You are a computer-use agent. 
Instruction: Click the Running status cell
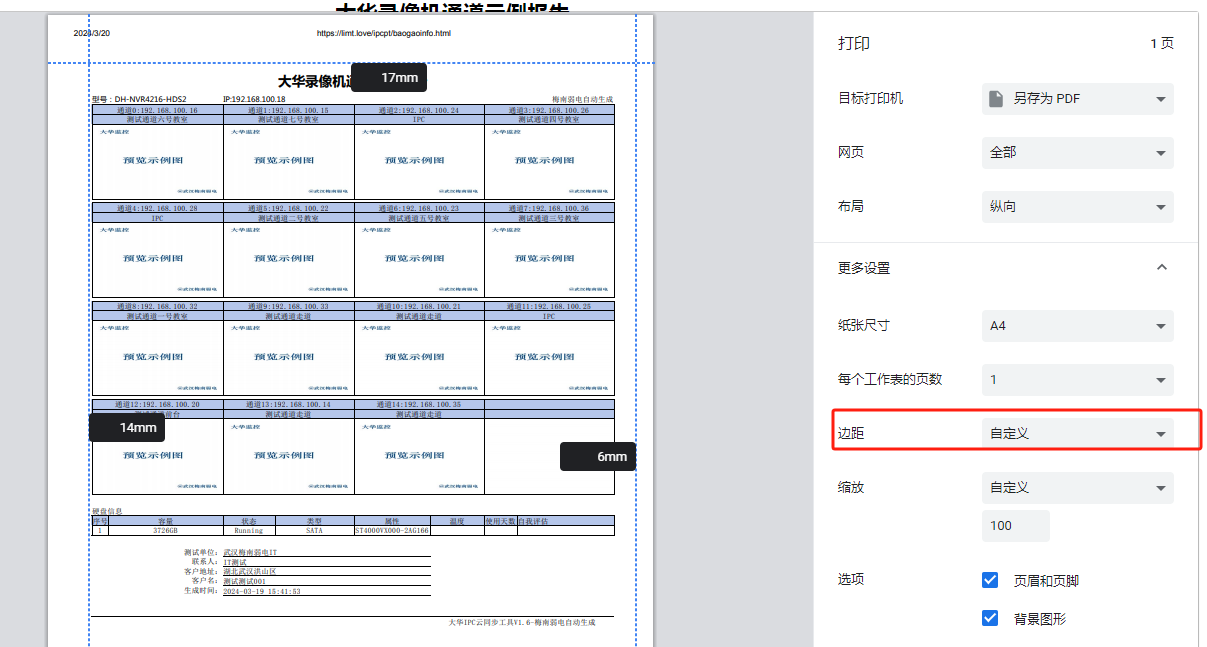click(249, 531)
